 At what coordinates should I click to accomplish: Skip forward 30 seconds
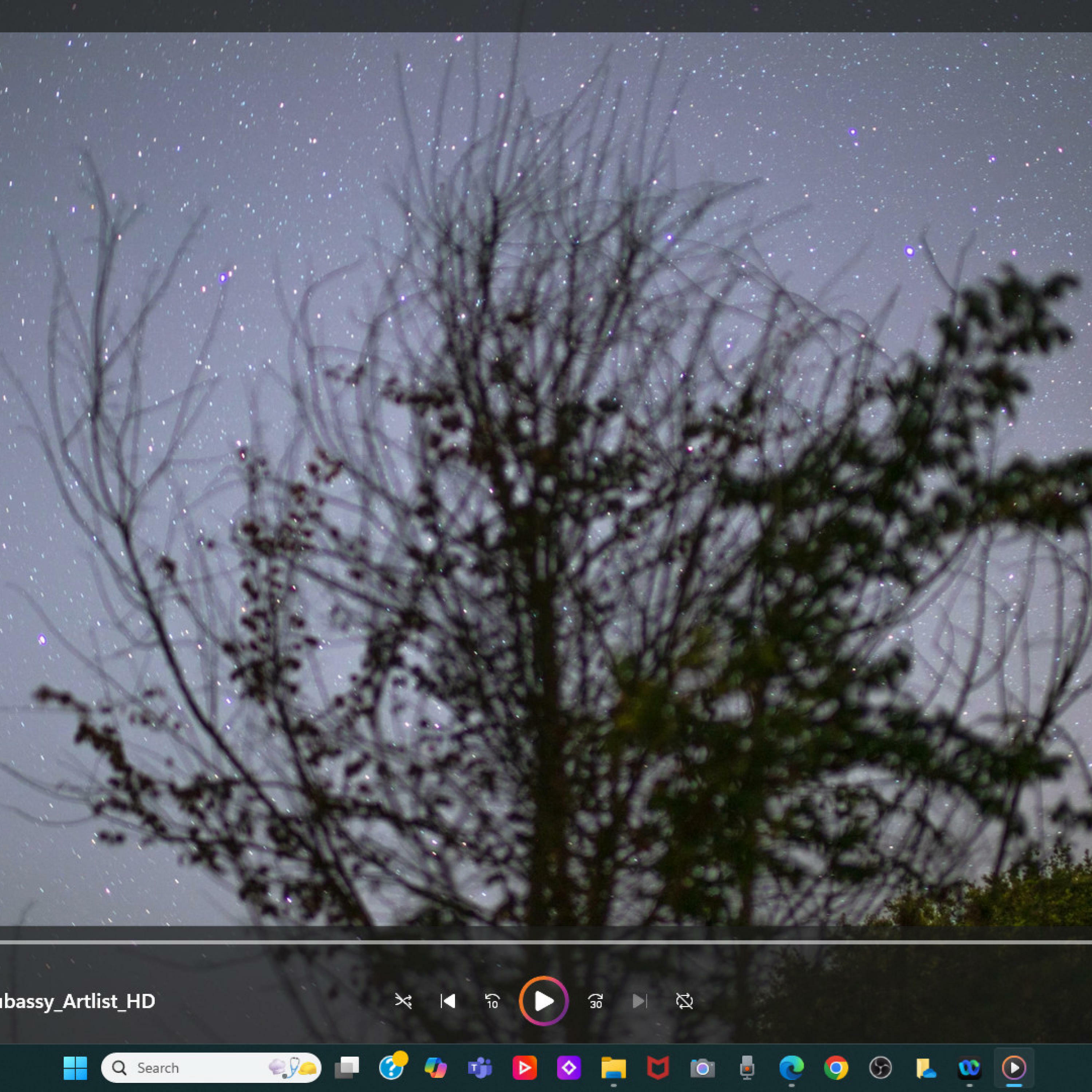click(596, 1002)
